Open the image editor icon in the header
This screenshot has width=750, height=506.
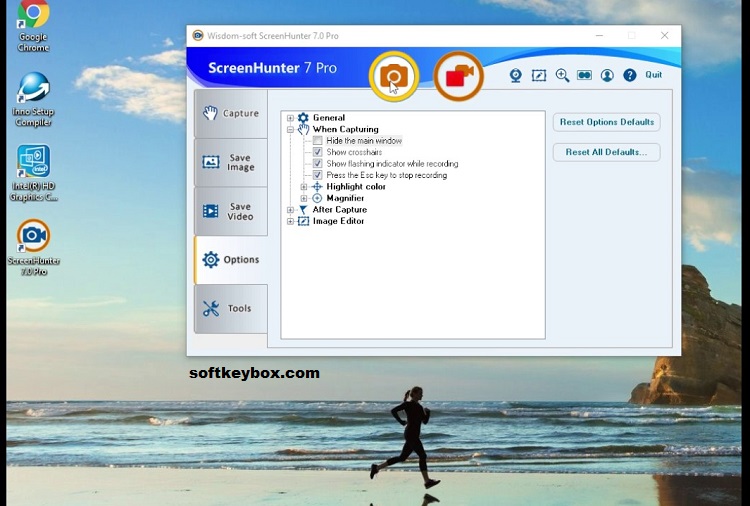tap(539, 76)
